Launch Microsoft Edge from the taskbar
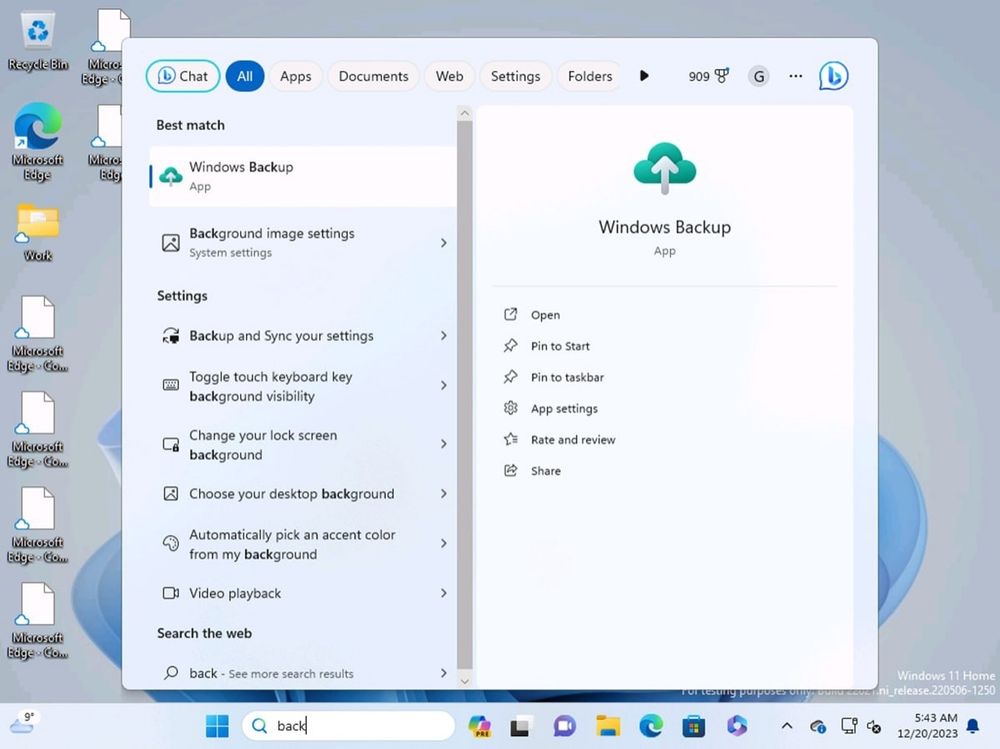1000x749 pixels. click(651, 725)
